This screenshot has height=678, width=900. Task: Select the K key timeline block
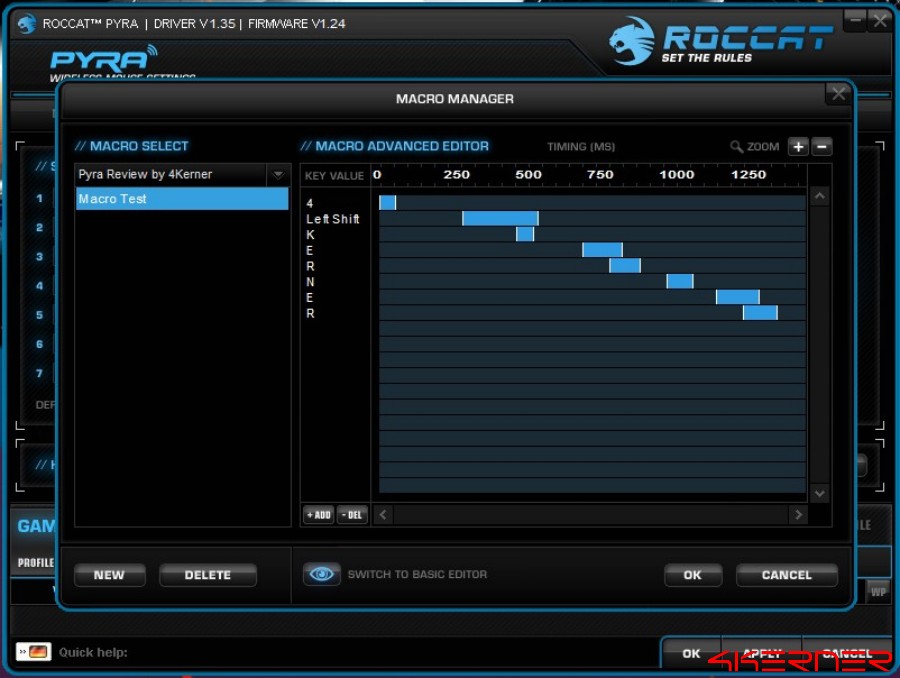[525, 234]
